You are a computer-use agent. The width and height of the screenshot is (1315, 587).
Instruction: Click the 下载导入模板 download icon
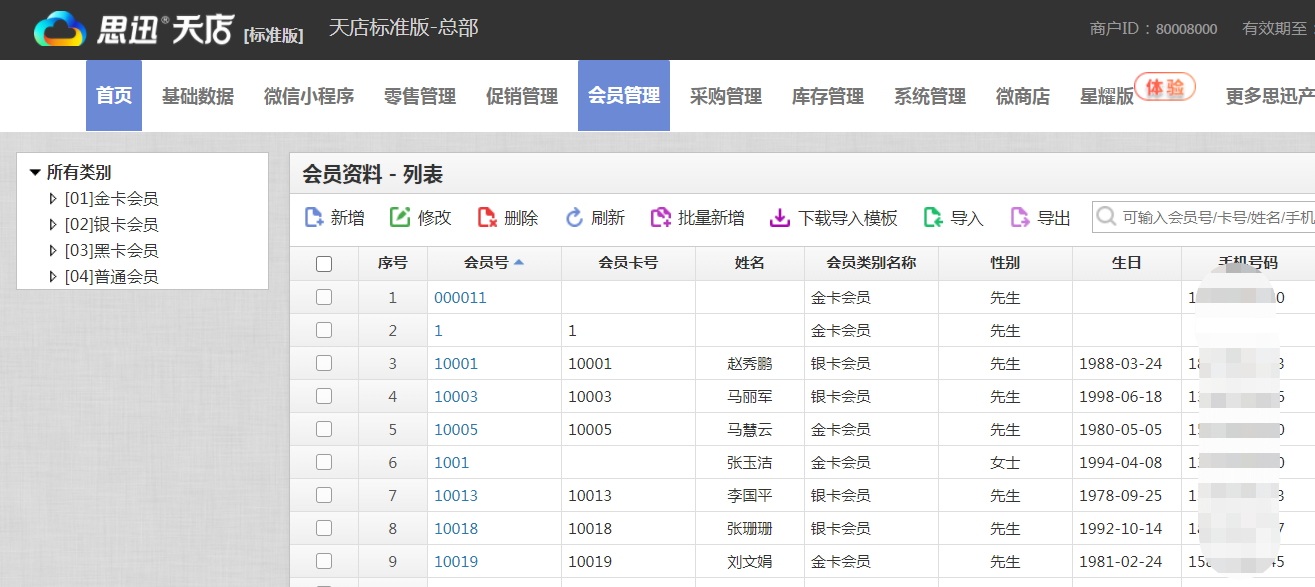[780, 217]
